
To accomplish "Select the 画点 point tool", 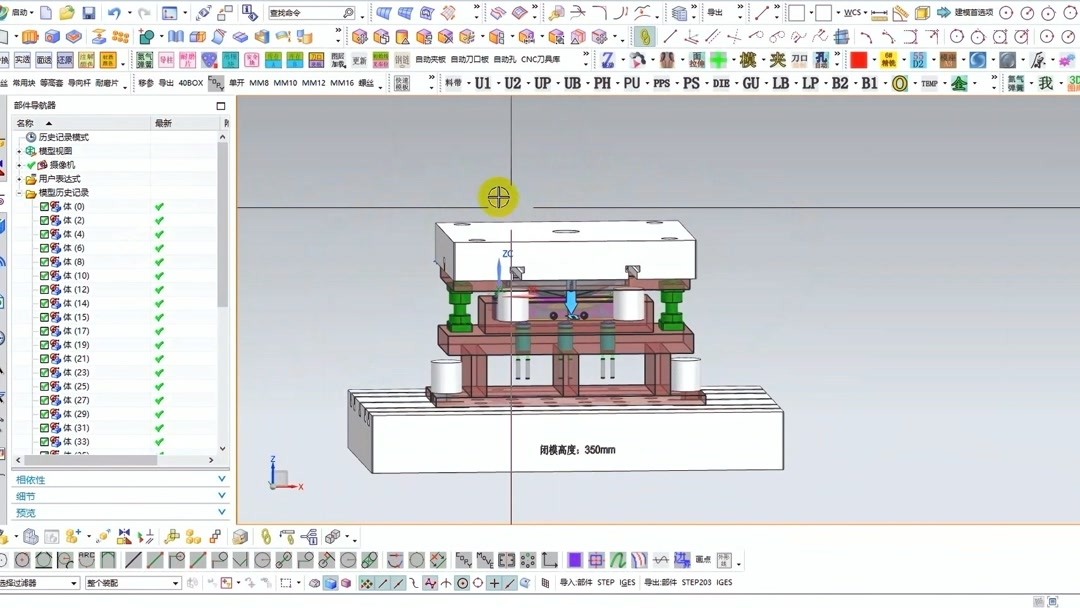I will pyautogui.click(x=703, y=560).
